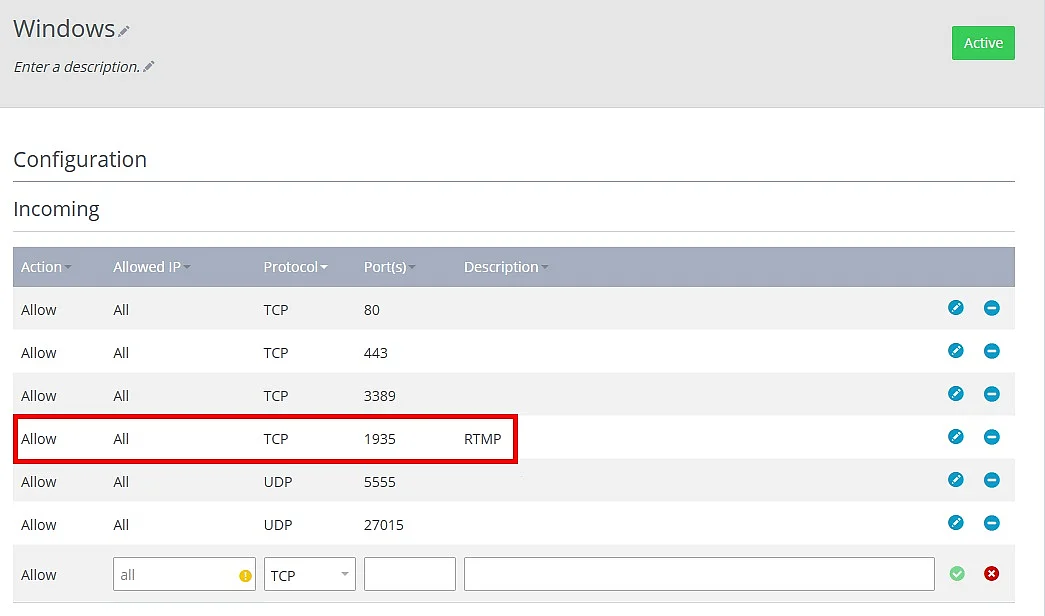This screenshot has height=616, width=1045.
Task: Remove the TCP port 80 rule
Action: point(992,307)
